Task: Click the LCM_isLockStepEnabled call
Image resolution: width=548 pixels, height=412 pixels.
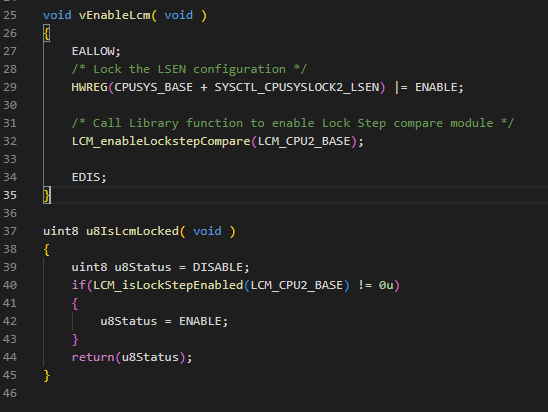Action: tap(168, 285)
